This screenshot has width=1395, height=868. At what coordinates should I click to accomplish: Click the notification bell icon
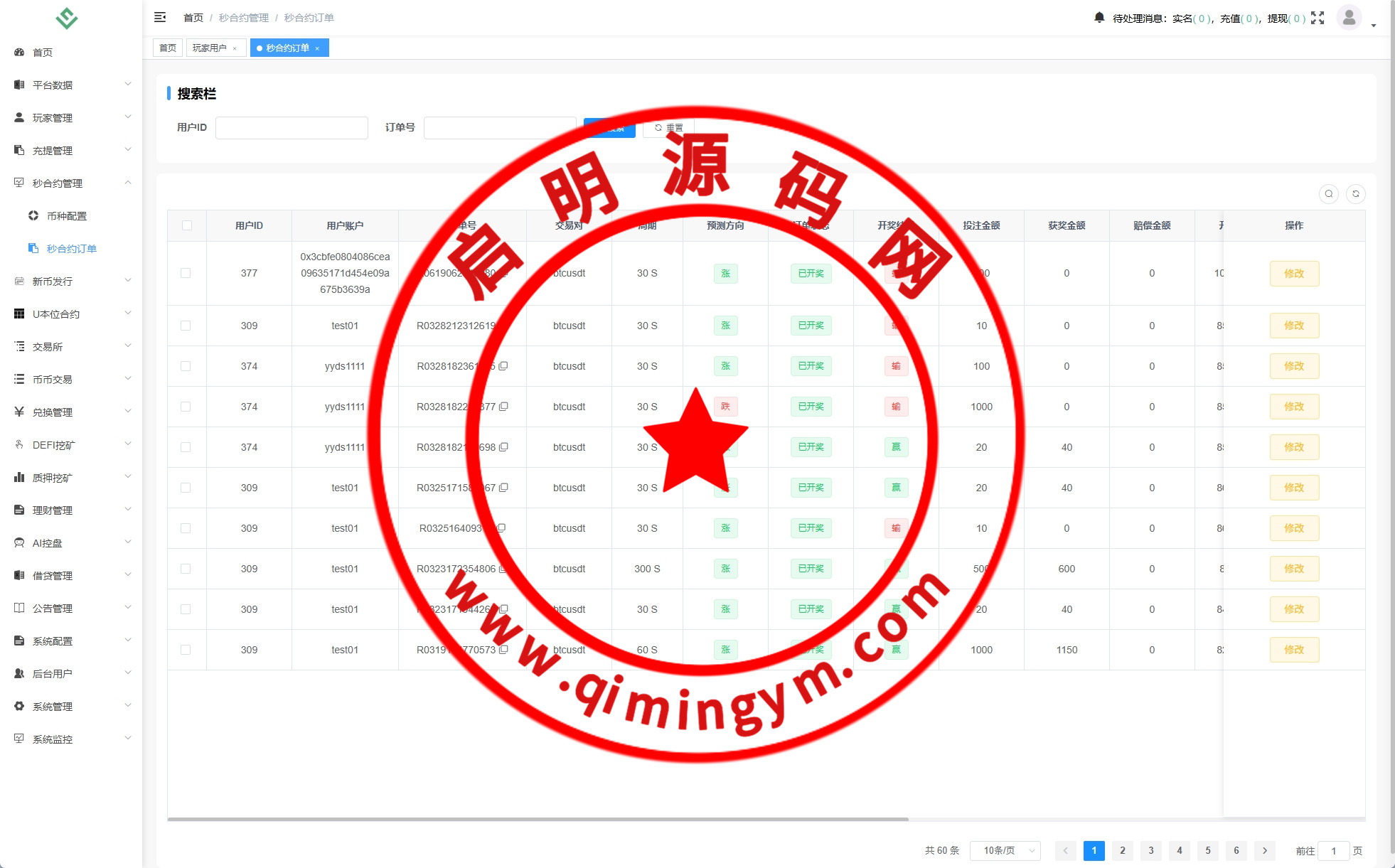click(x=1099, y=17)
